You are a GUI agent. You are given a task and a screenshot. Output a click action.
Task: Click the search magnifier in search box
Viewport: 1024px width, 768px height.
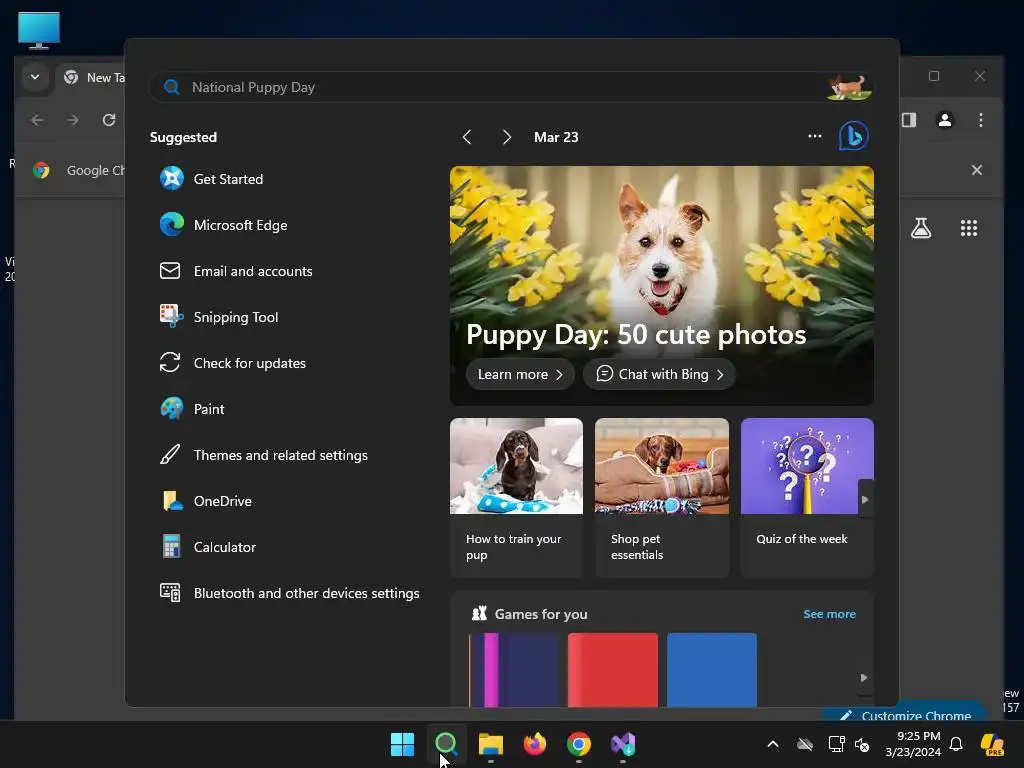coord(172,88)
